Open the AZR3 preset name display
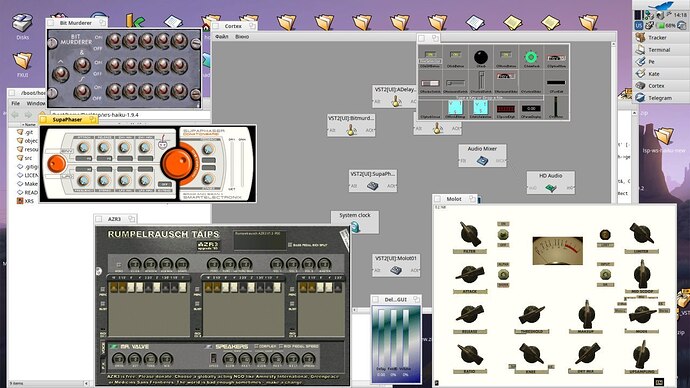This screenshot has width=690, height=388. point(260,240)
